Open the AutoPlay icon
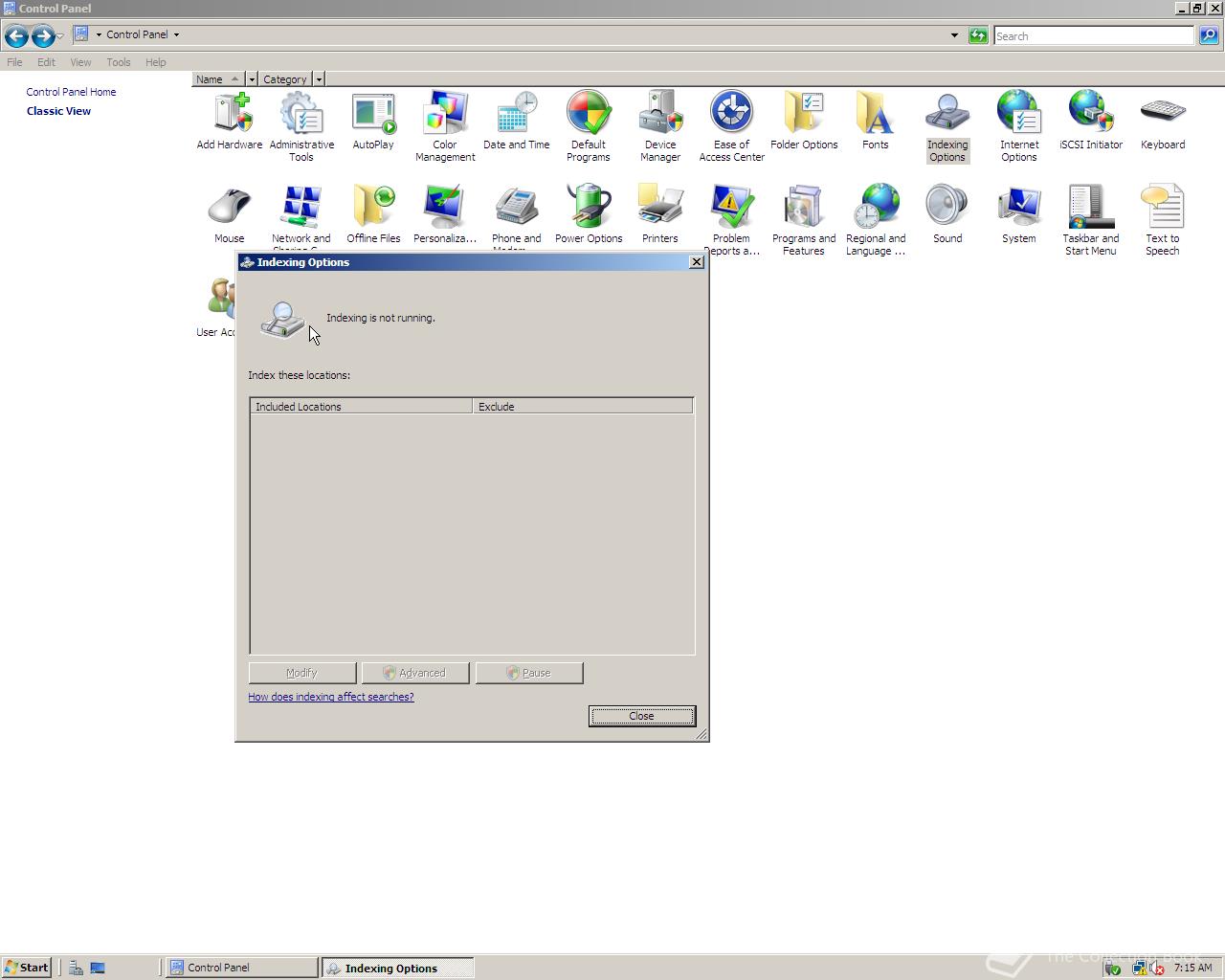 pos(373,120)
